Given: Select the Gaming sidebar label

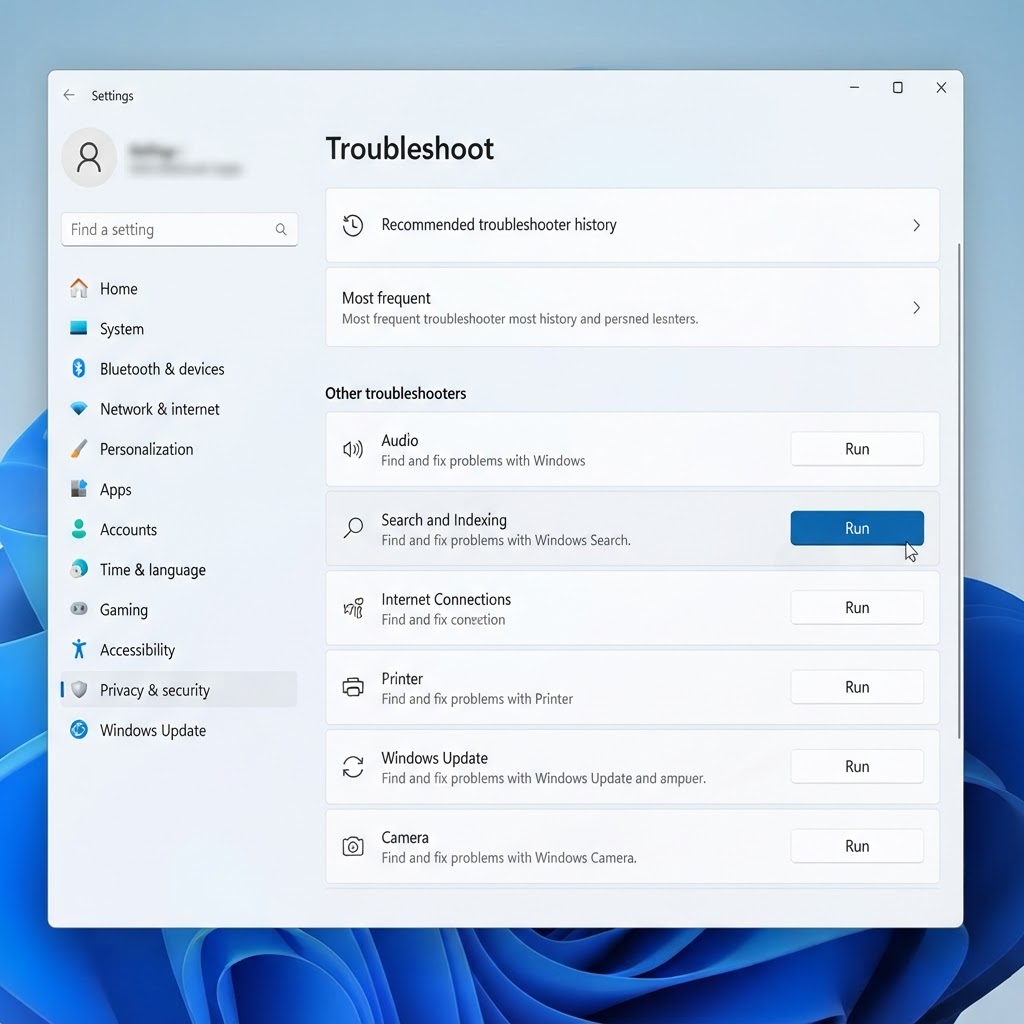Looking at the screenshot, I should (123, 610).
